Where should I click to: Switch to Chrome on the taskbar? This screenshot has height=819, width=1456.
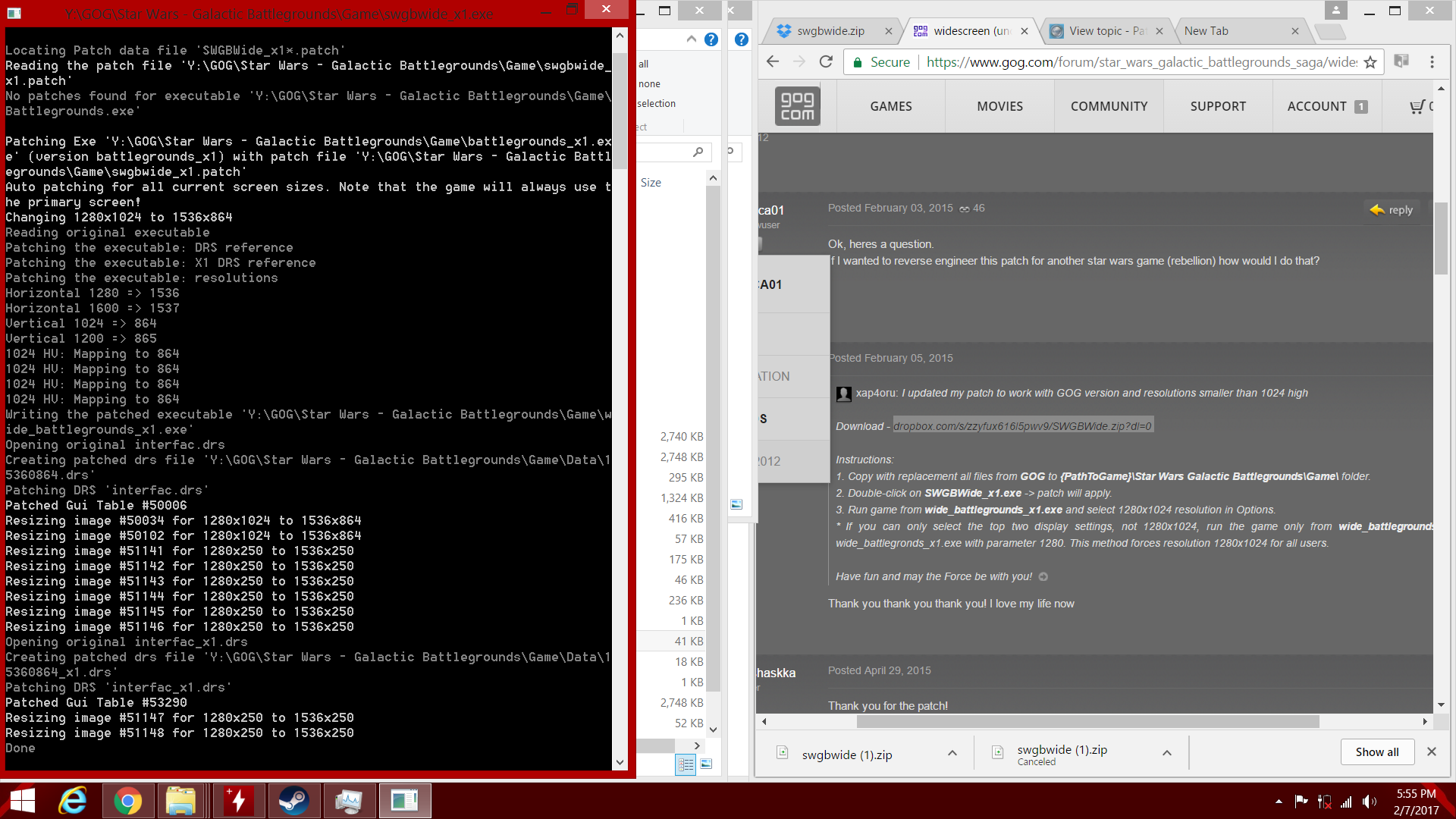click(127, 801)
